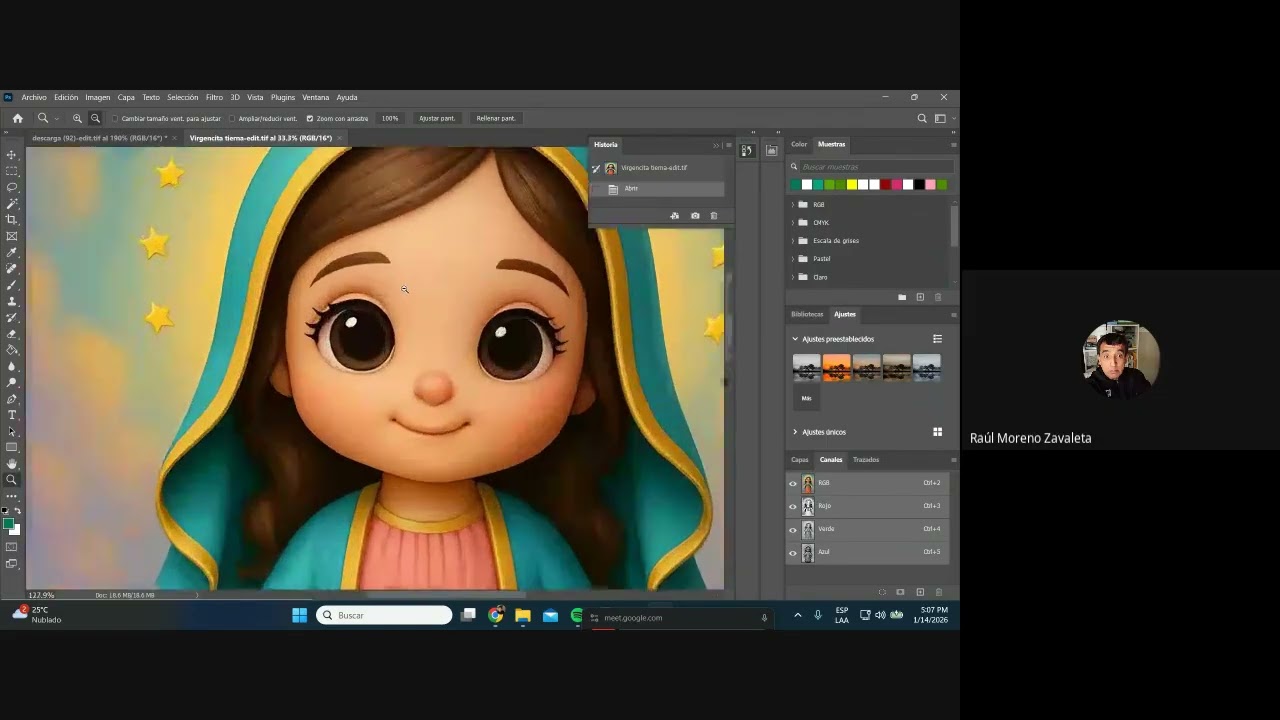Create new document from current state

coord(674,215)
